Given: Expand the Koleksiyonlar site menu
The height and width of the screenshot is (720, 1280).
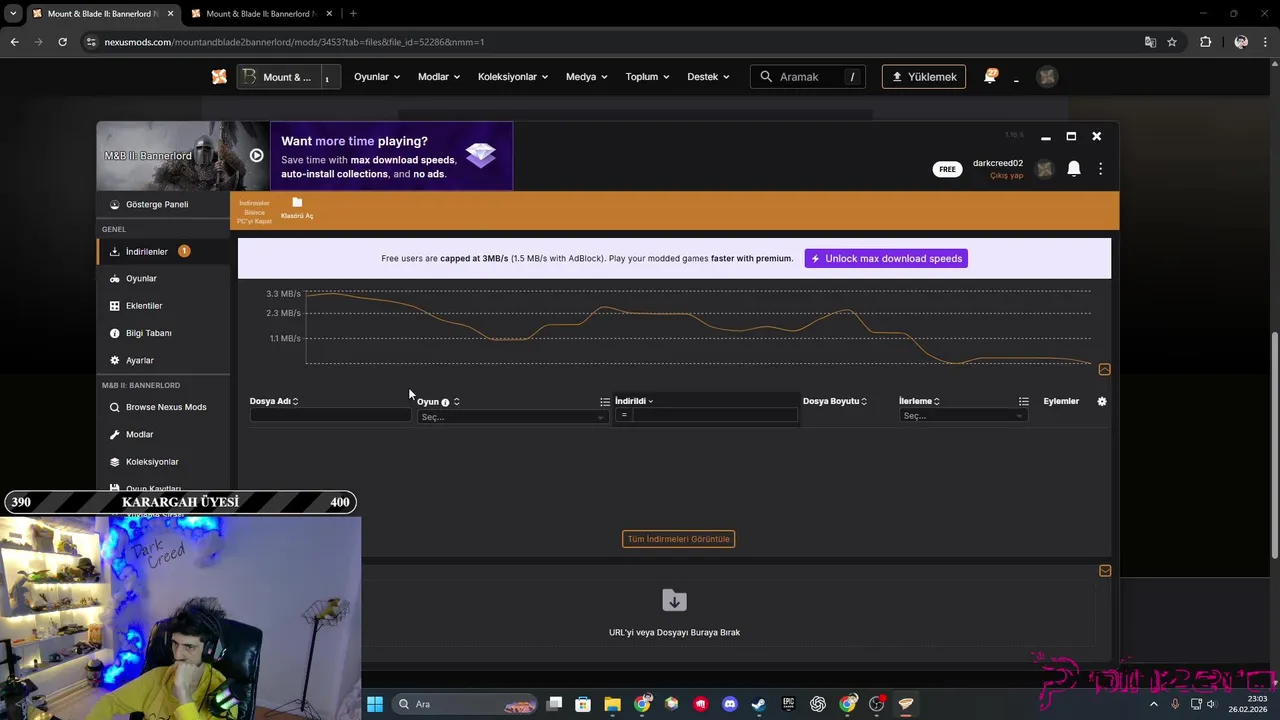Looking at the screenshot, I should [513, 77].
